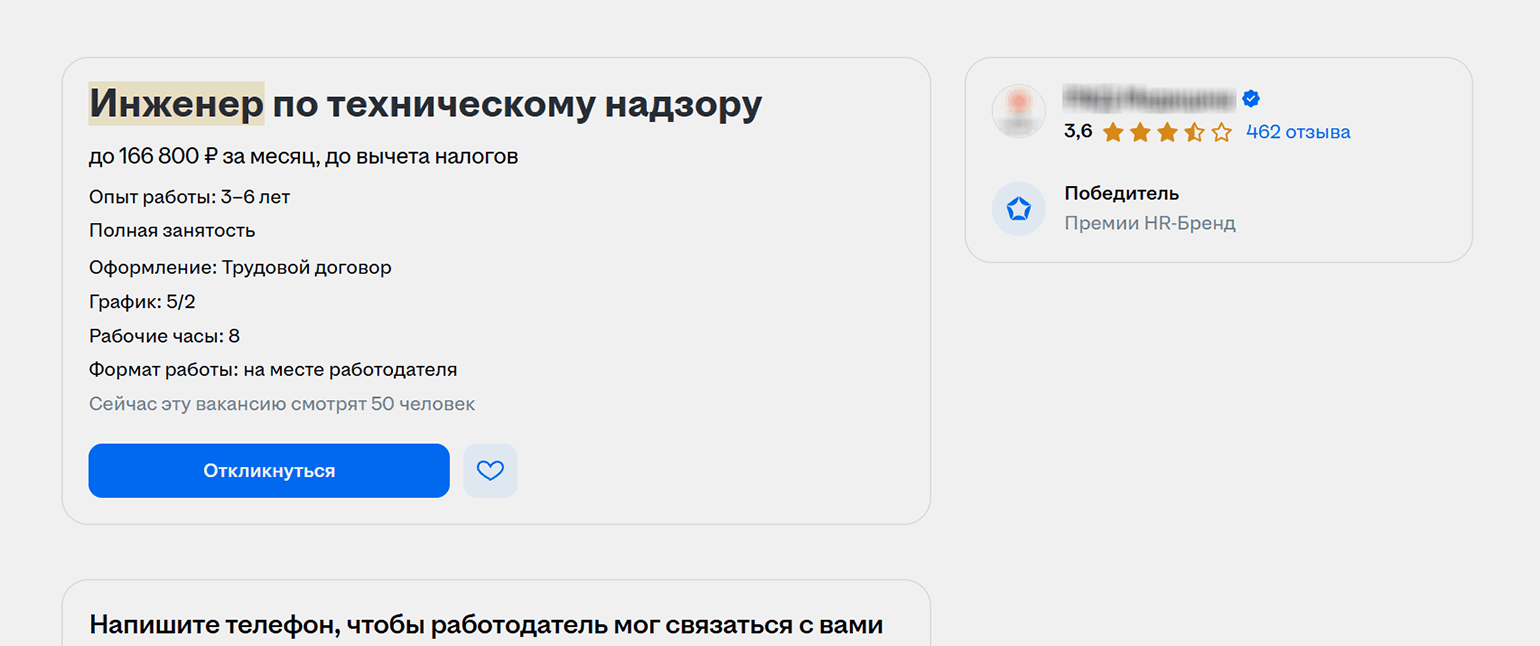Click the 3,6 rating number
The width and height of the screenshot is (1540, 646).
(x=1077, y=131)
